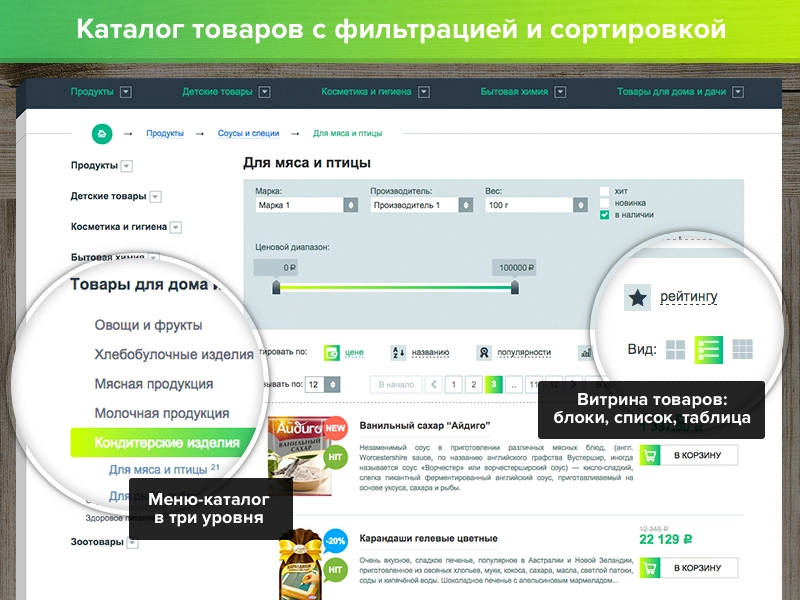Click the star icon next to рейтингу
The image size is (800, 600).
click(x=636, y=296)
